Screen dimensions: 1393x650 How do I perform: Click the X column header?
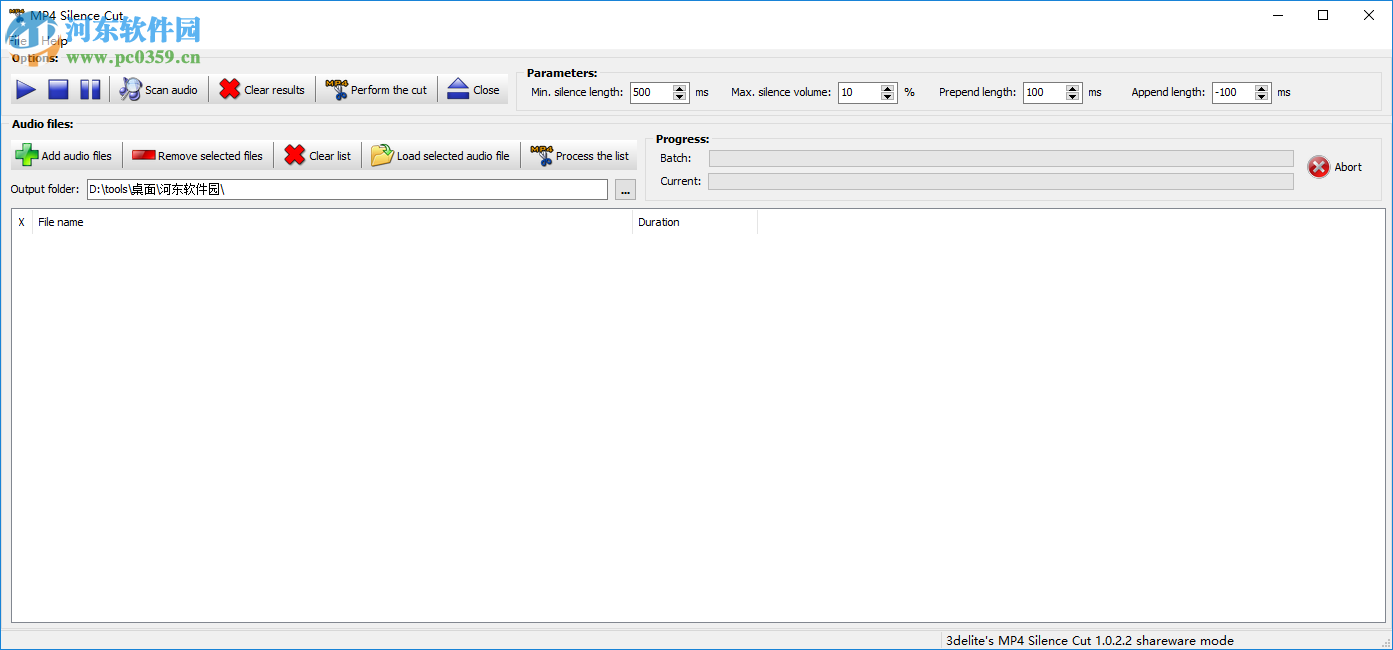22,222
